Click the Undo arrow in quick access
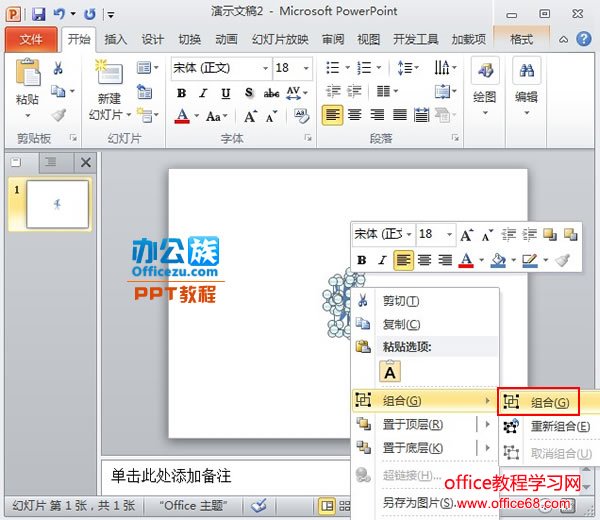This screenshot has width=600, height=520. (x=59, y=14)
